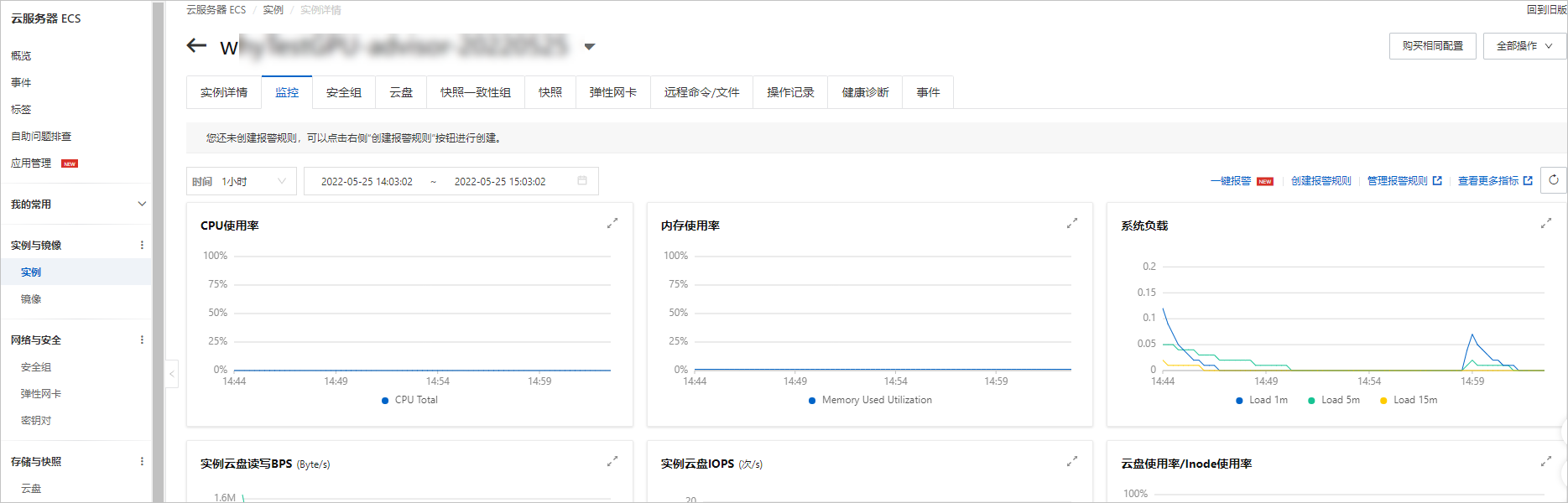Screen dimensions: 1568x503
Task: Open 自助问题排查 in the sidebar
Action: 41,137
